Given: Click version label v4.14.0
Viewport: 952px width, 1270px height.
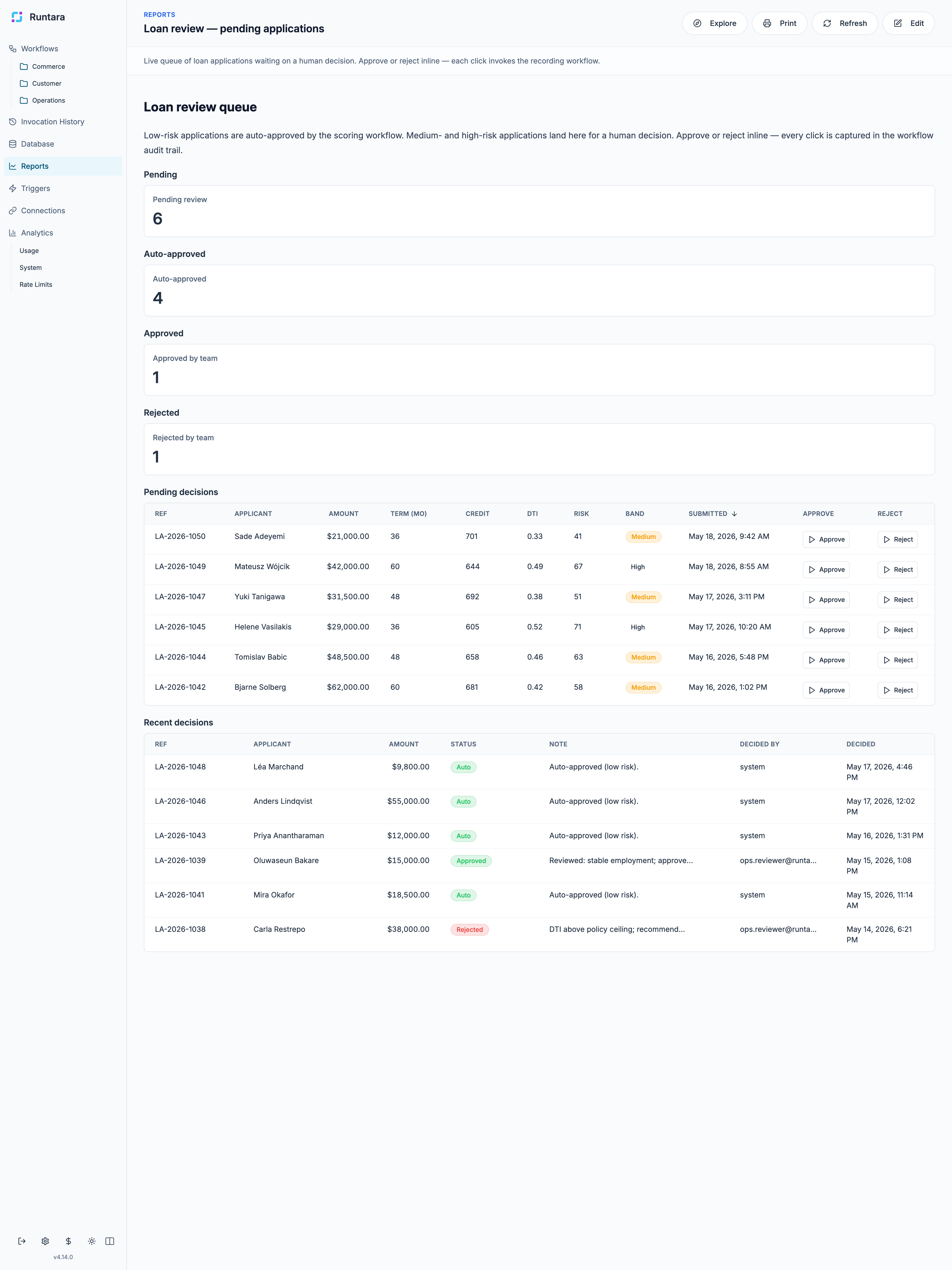Looking at the screenshot, I should point(63,1257).
